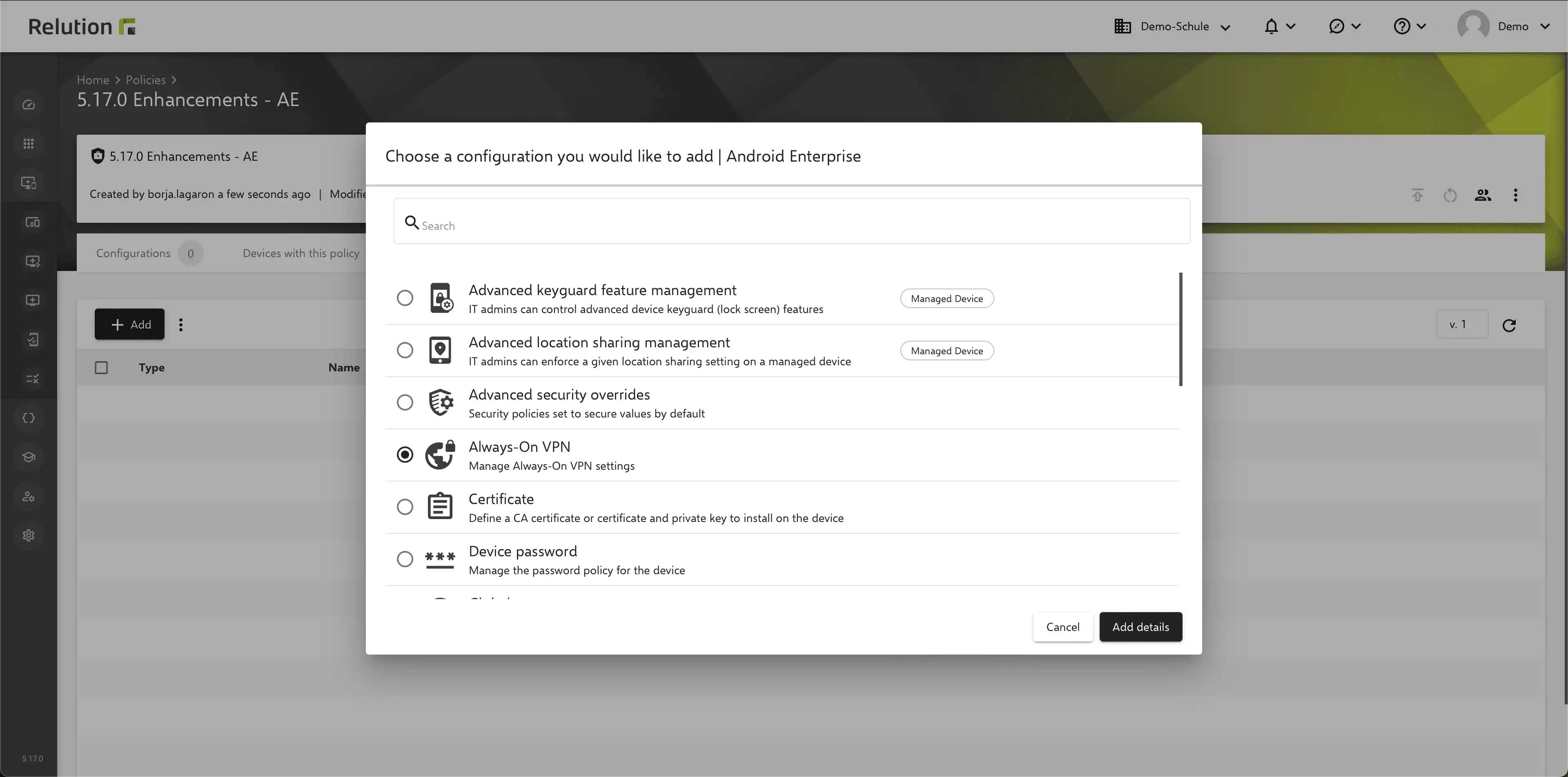Click the Cancel button

pos(1063,627)
